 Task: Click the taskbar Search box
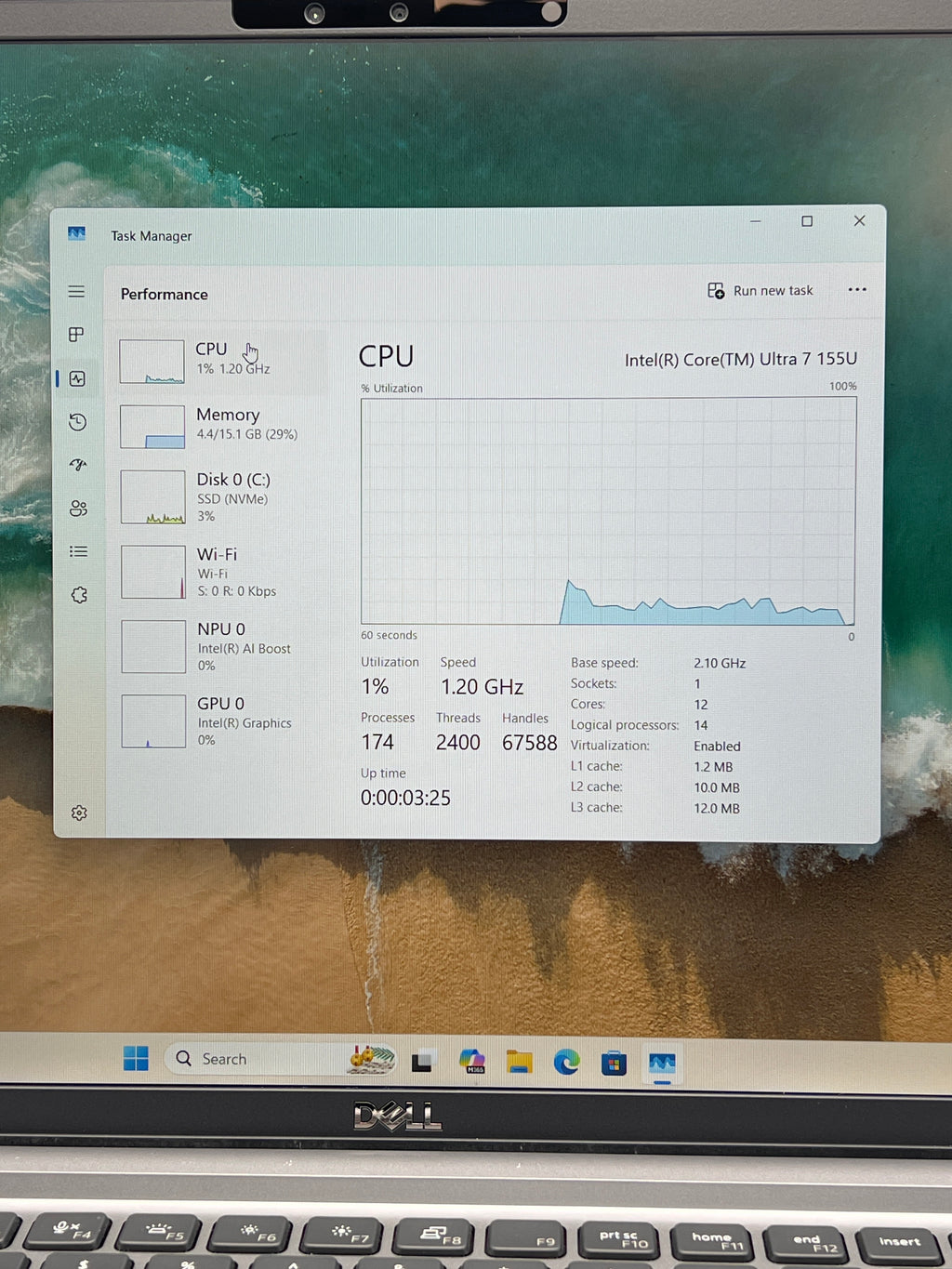278,1059
